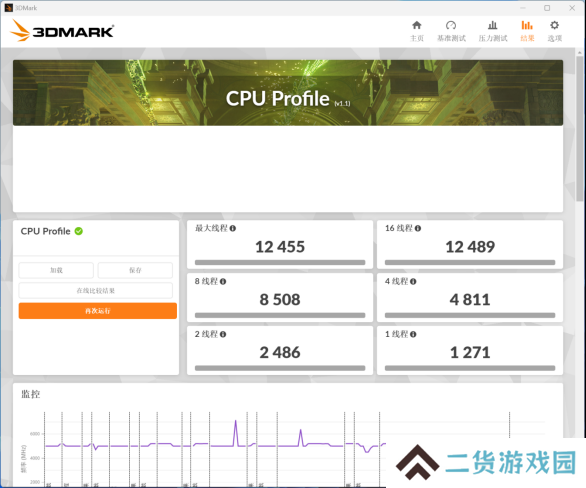The width and height of the screenshot is (586, 488).
Task: Click the Save (保存) button
Action: click(135, 270)
